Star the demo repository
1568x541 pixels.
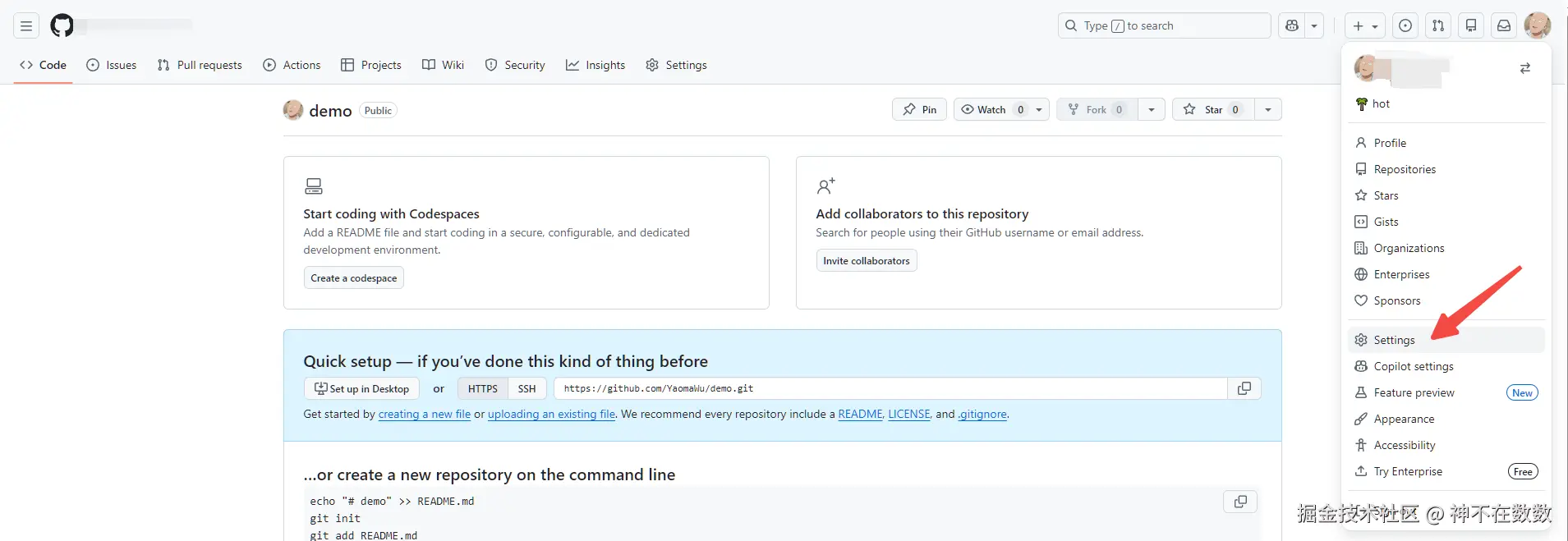pos(1212,110)
